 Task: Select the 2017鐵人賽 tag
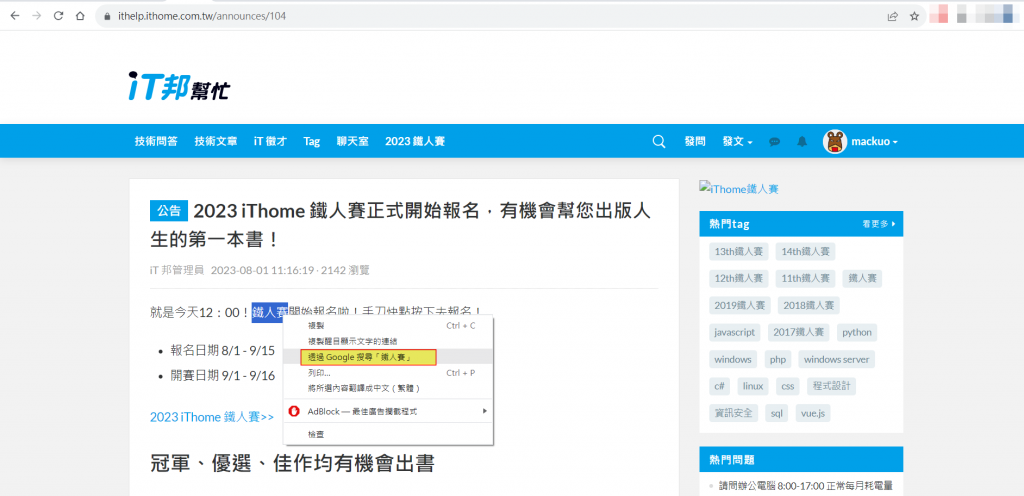click(x=799, y=332)
